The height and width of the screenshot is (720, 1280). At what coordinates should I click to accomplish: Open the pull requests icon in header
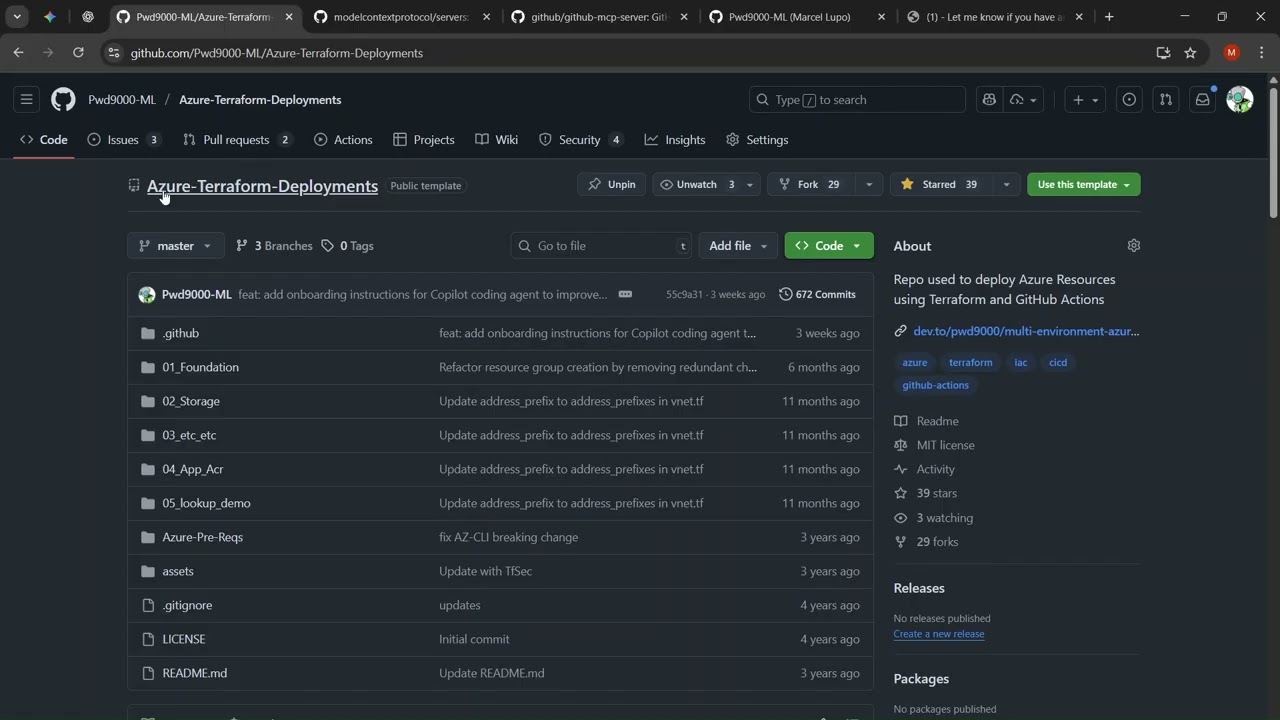coord(1165,100)
